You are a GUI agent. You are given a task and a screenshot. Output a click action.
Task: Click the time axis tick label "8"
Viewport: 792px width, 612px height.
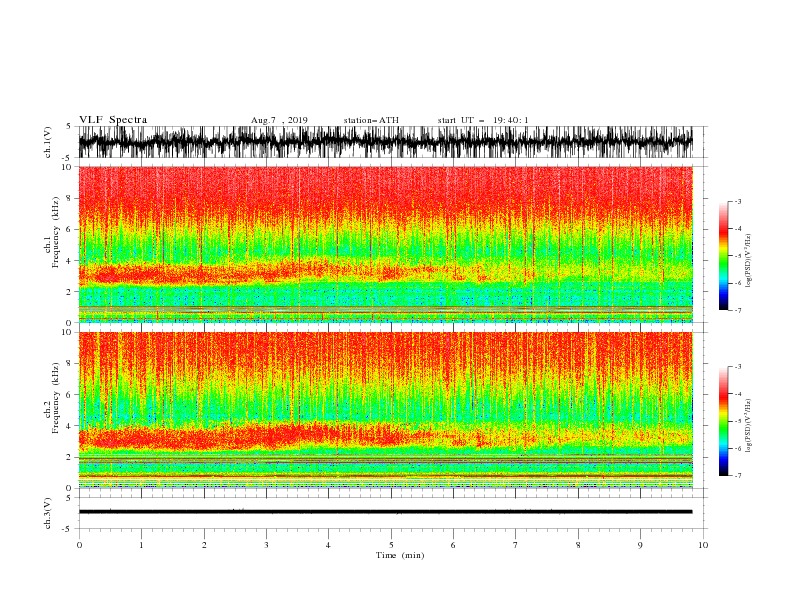(x=578, y=545)
